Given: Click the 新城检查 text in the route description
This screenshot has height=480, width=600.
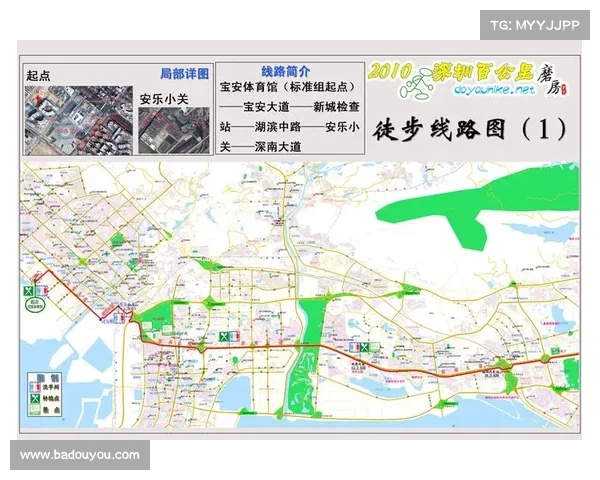Looking at the screenshot, I should pos(336,107).
